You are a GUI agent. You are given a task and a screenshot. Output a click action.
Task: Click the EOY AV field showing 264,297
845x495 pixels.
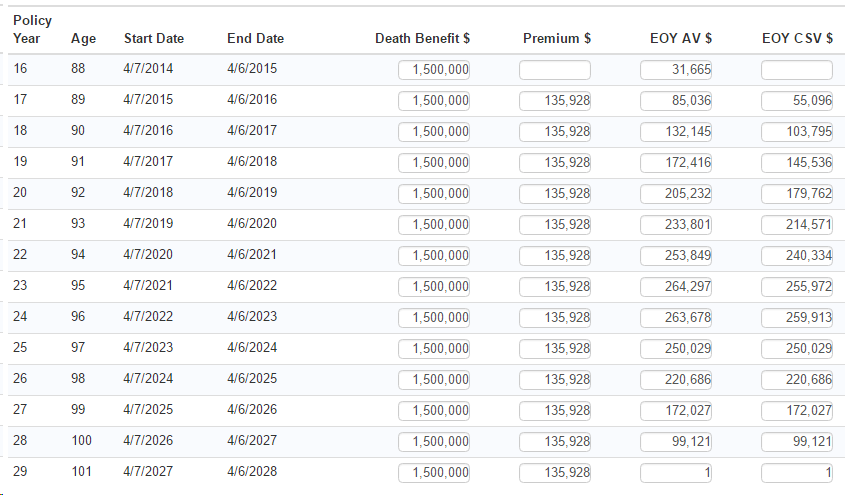pos(676,287)
